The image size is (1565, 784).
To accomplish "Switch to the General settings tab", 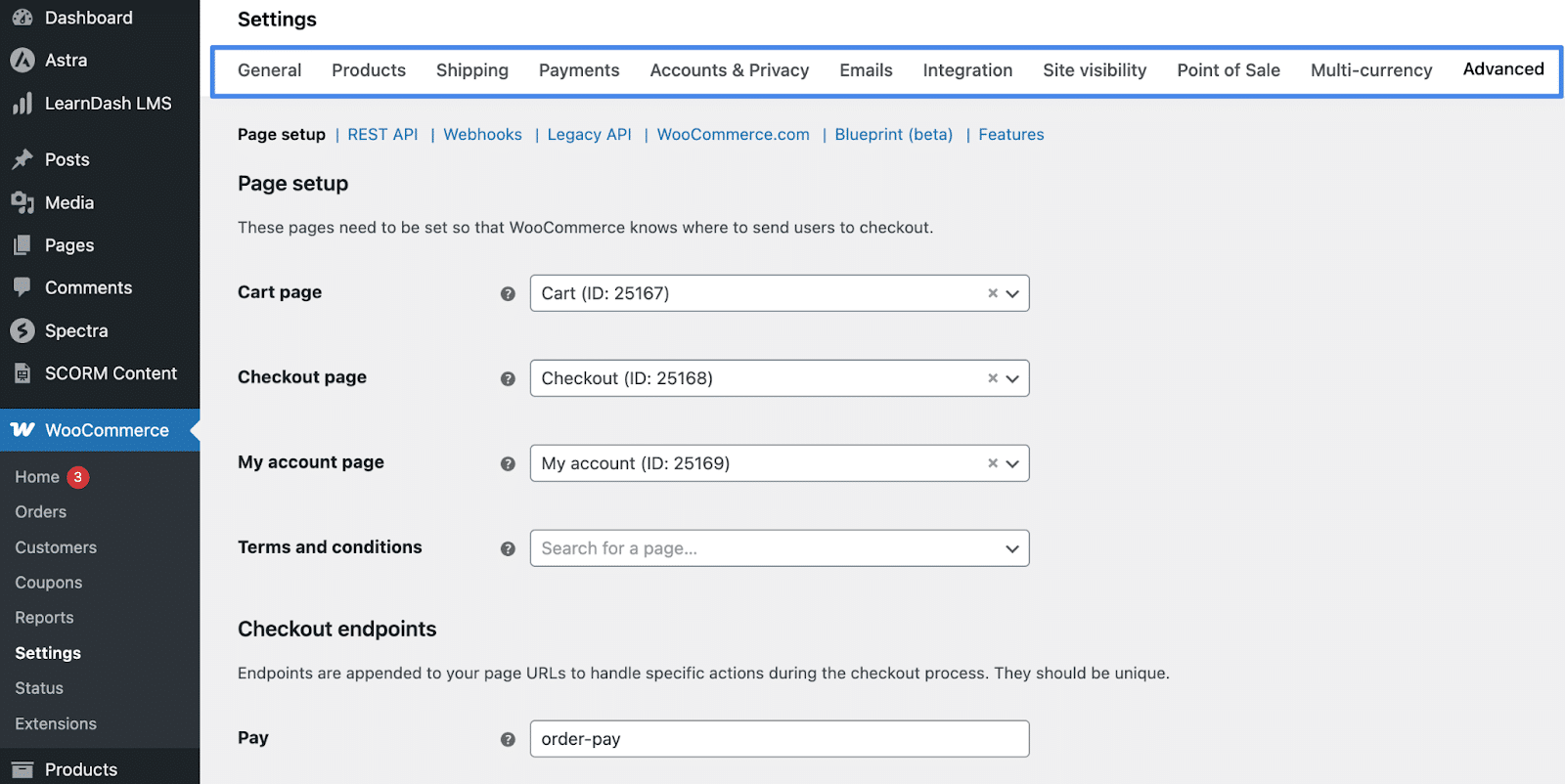I will tap(269, 70).
